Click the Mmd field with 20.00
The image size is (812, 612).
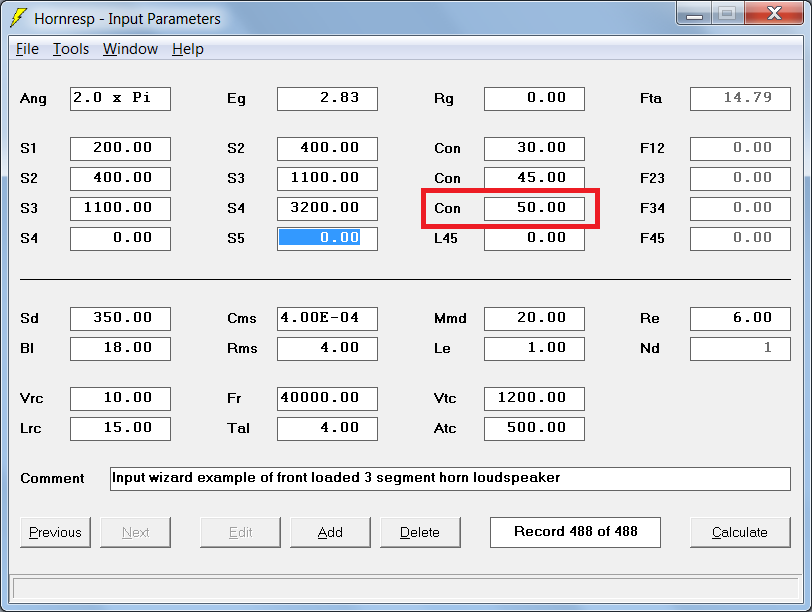coord(534,319)
